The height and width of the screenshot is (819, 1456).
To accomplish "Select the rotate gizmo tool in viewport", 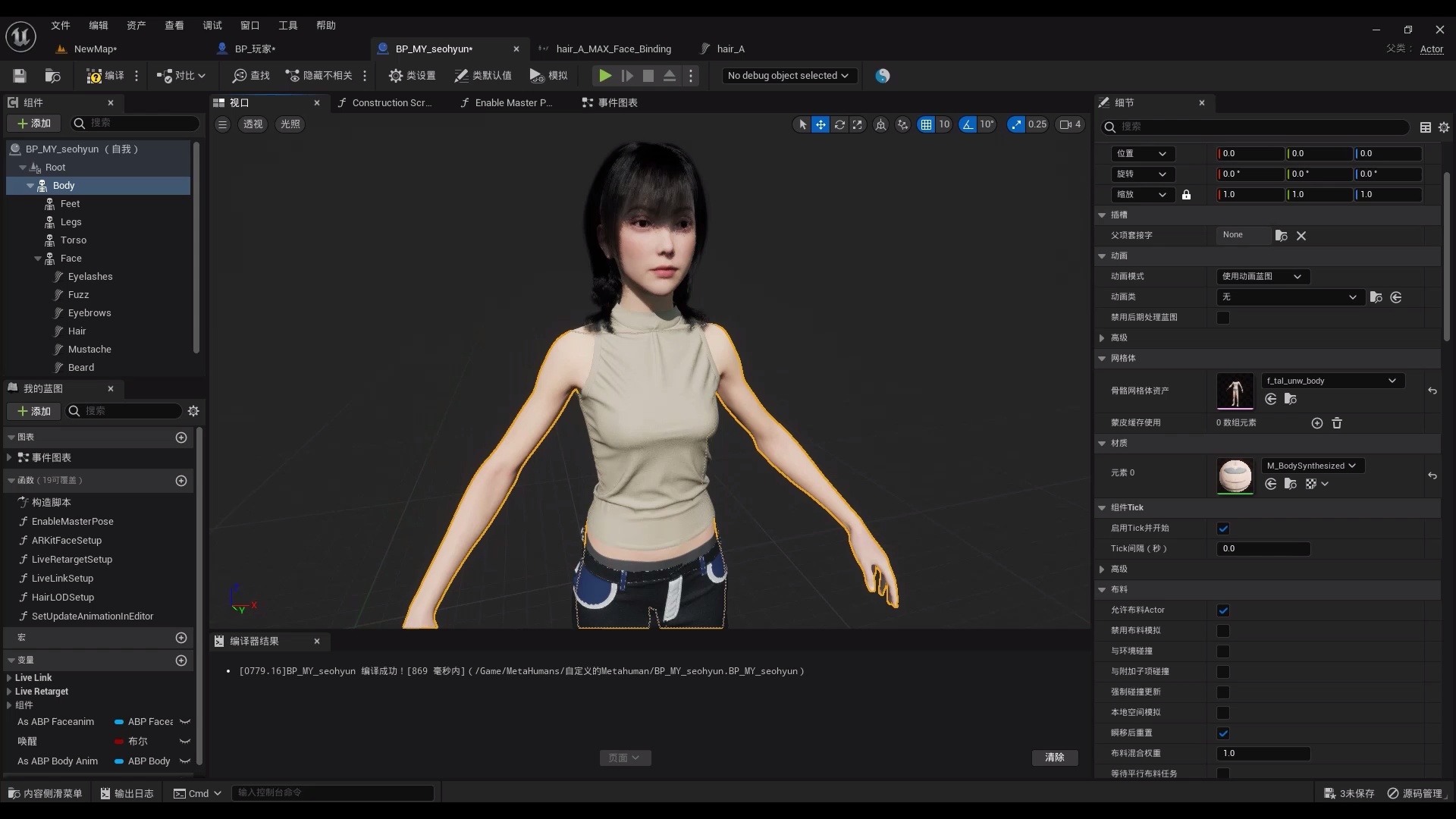I will pos(839,124).
